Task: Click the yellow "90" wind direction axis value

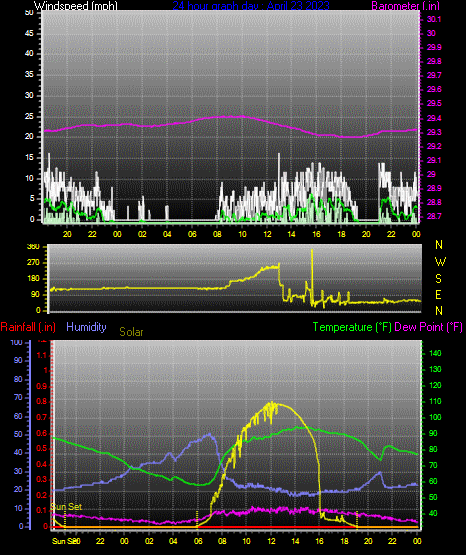Action: pyautogui.click(x=35, y=294)
